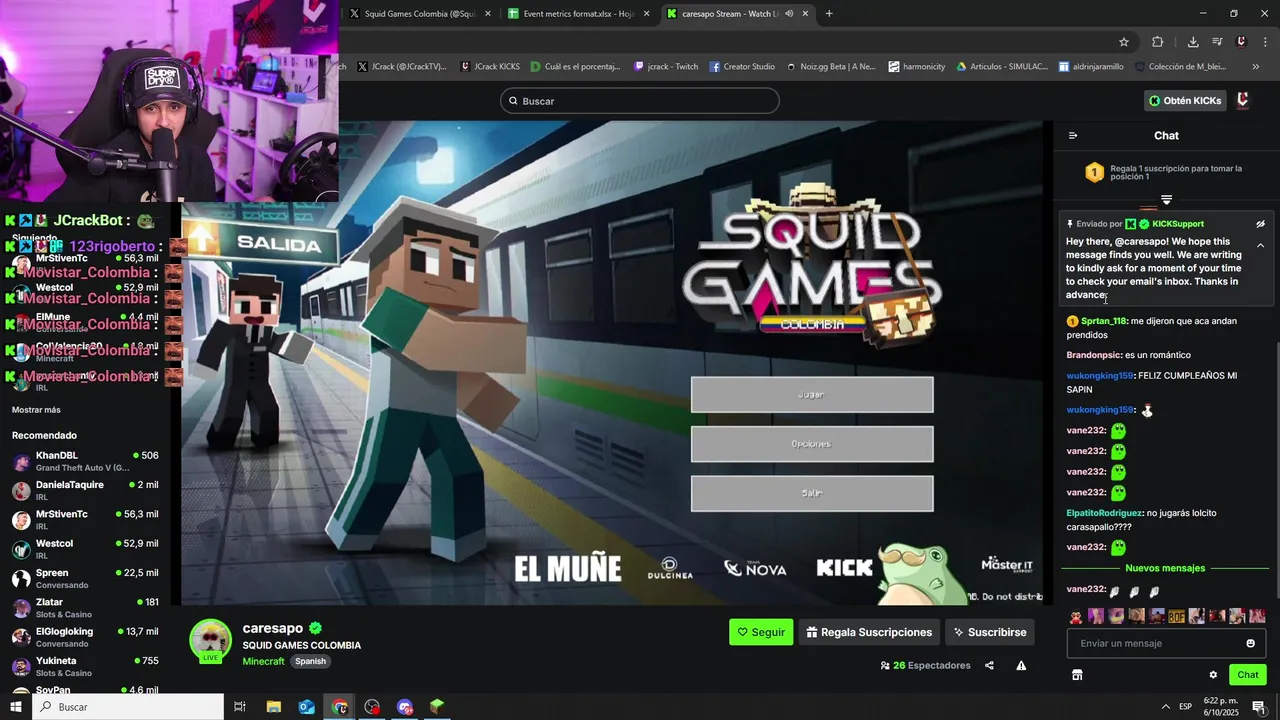
Task: Open the Minecraft category link
Action: 263,661
